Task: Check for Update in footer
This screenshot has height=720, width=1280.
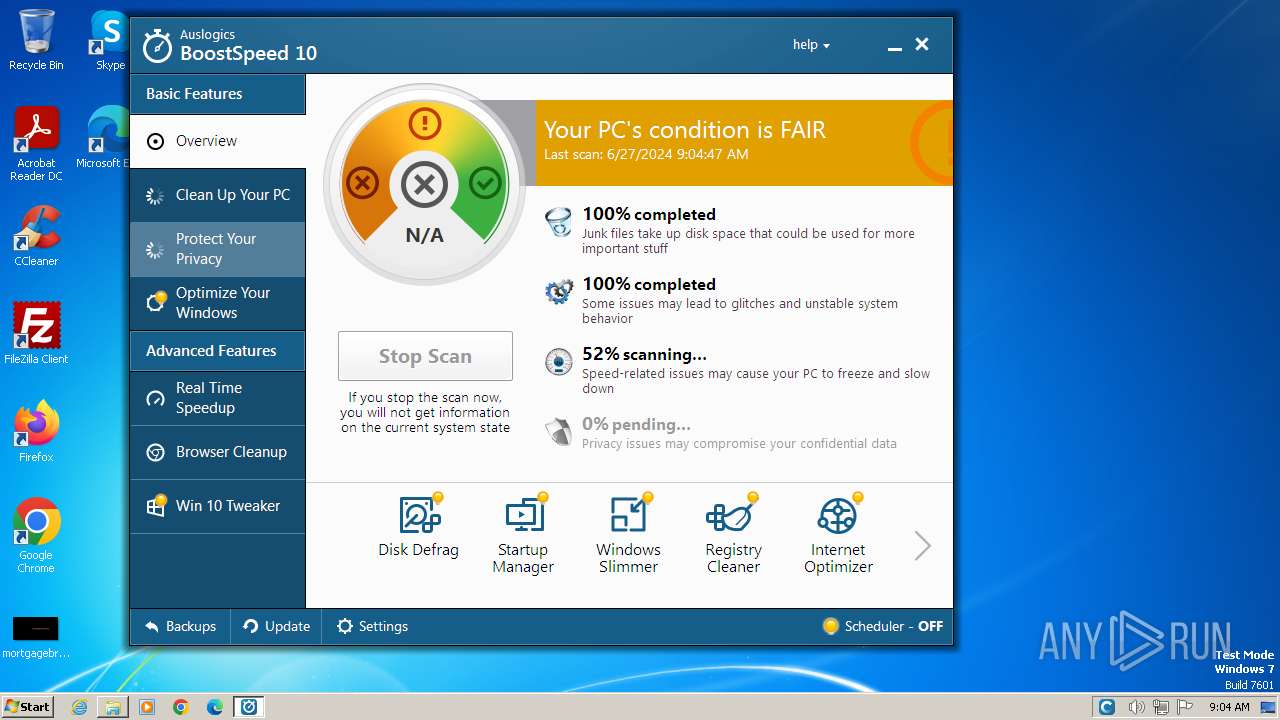Action: pos(277,626)
